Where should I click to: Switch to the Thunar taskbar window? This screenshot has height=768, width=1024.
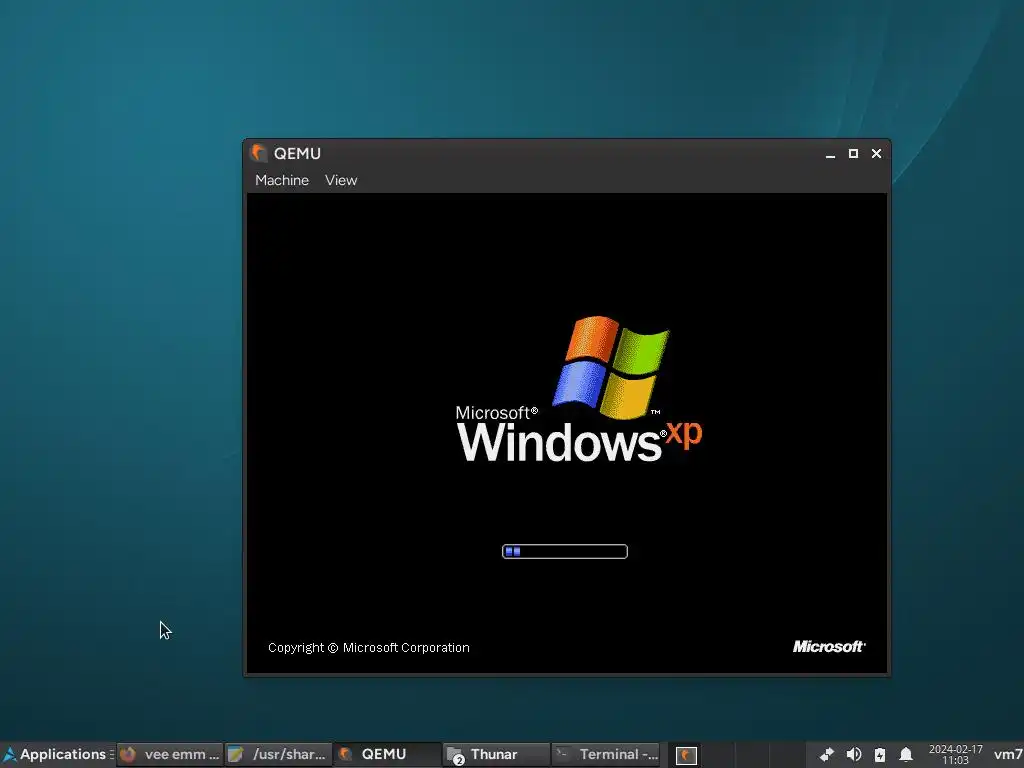pos(496,754)
